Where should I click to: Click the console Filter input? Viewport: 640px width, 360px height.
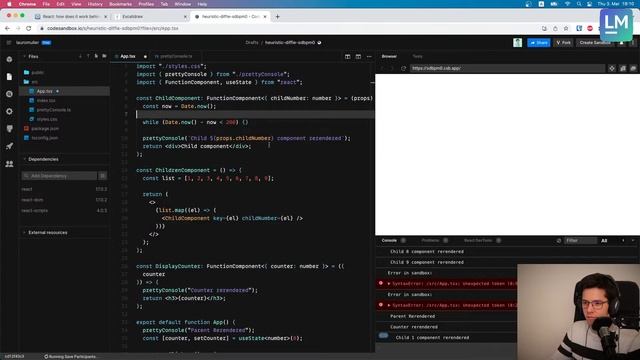580,241
